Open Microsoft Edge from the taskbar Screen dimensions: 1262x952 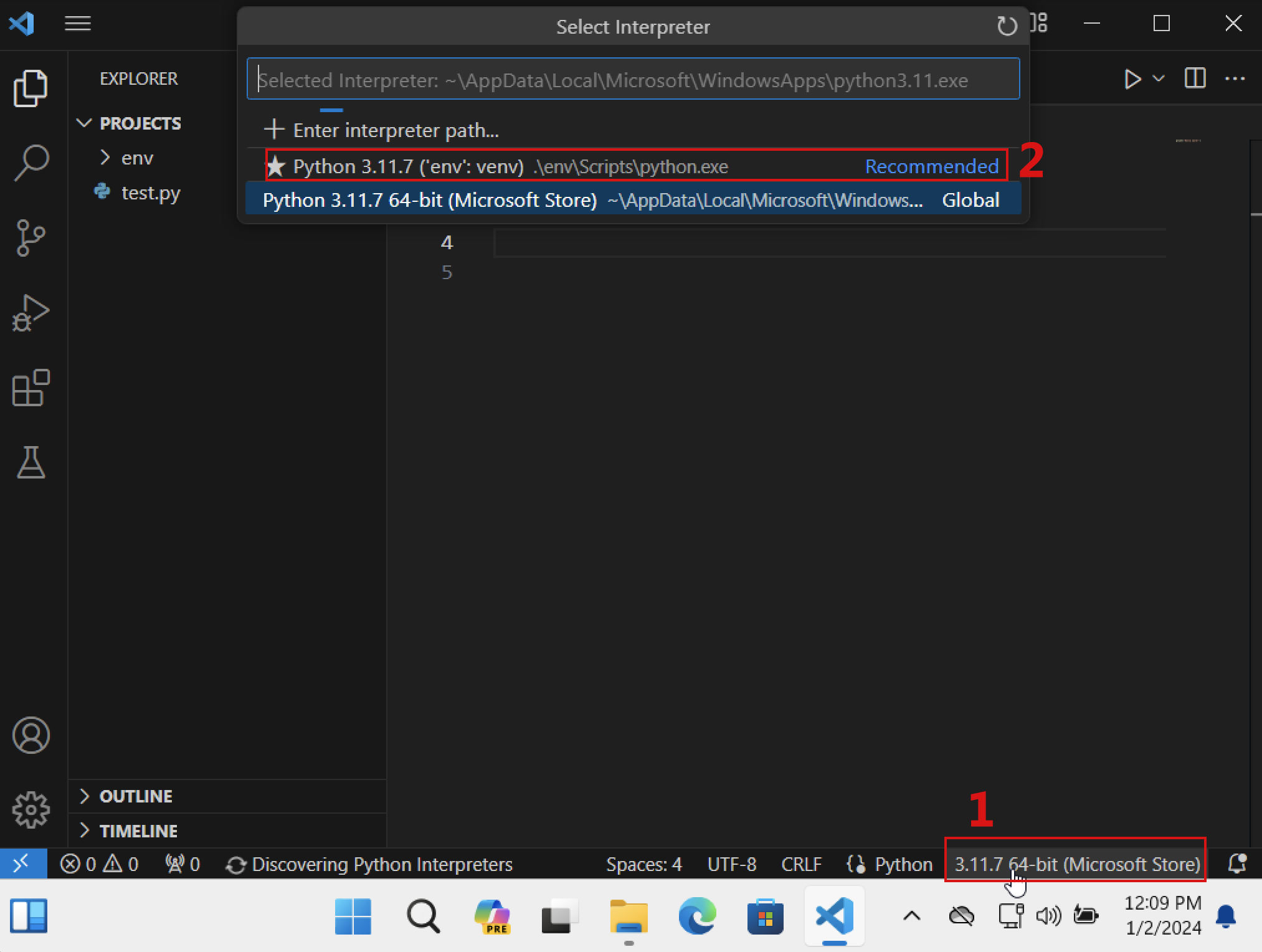(x=697, y=916)
